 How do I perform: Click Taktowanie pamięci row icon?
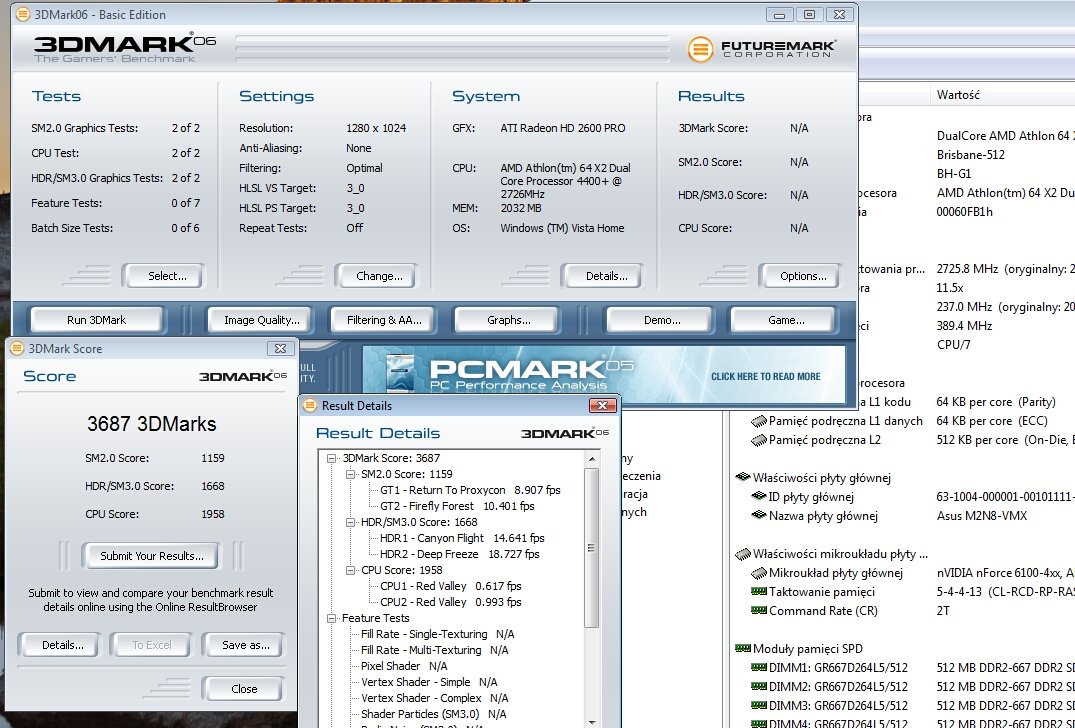point(758,592)
